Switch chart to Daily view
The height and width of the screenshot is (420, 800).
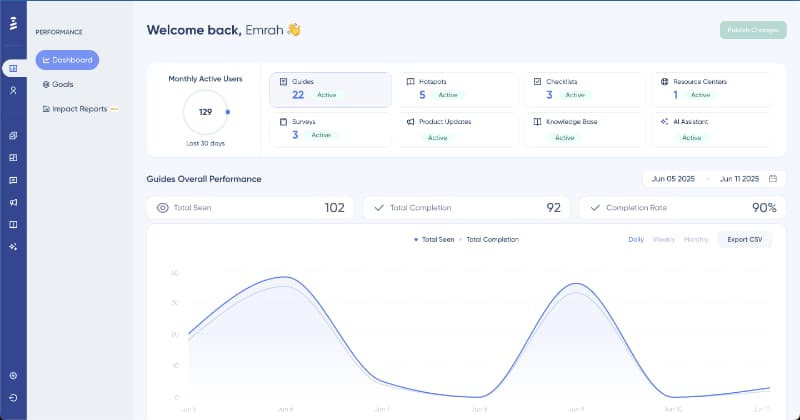point(636,239)
